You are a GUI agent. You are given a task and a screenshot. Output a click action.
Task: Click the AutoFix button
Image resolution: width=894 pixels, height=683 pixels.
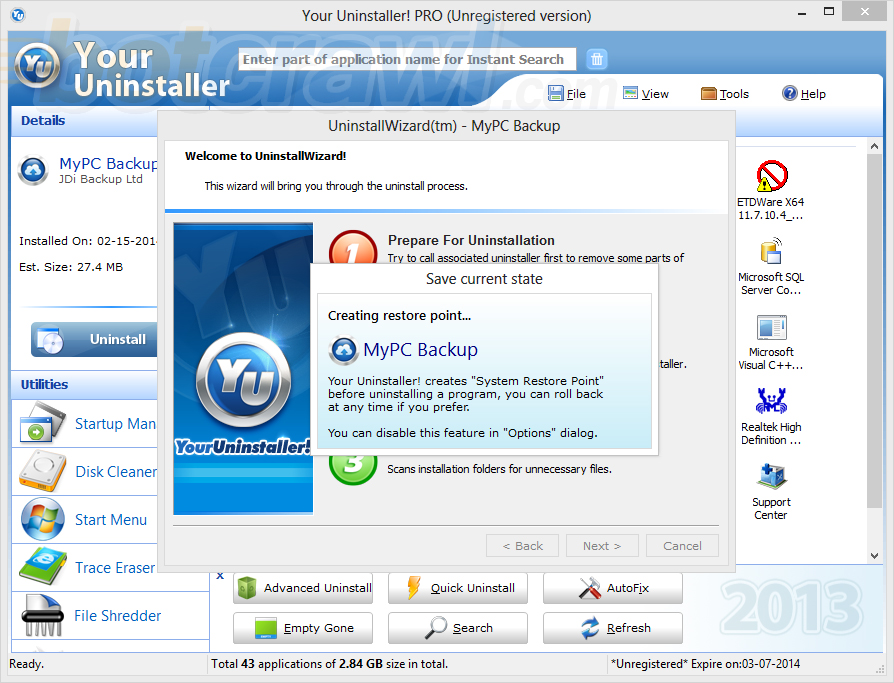613,588
